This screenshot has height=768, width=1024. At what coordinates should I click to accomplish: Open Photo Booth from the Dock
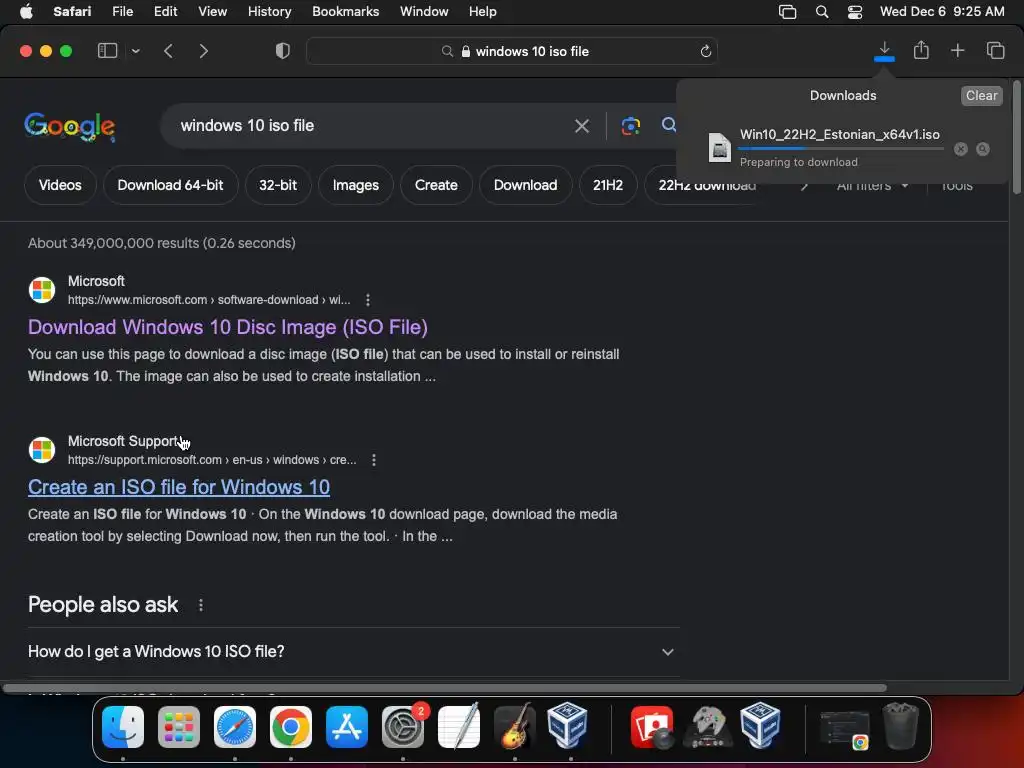pos(652,727)
